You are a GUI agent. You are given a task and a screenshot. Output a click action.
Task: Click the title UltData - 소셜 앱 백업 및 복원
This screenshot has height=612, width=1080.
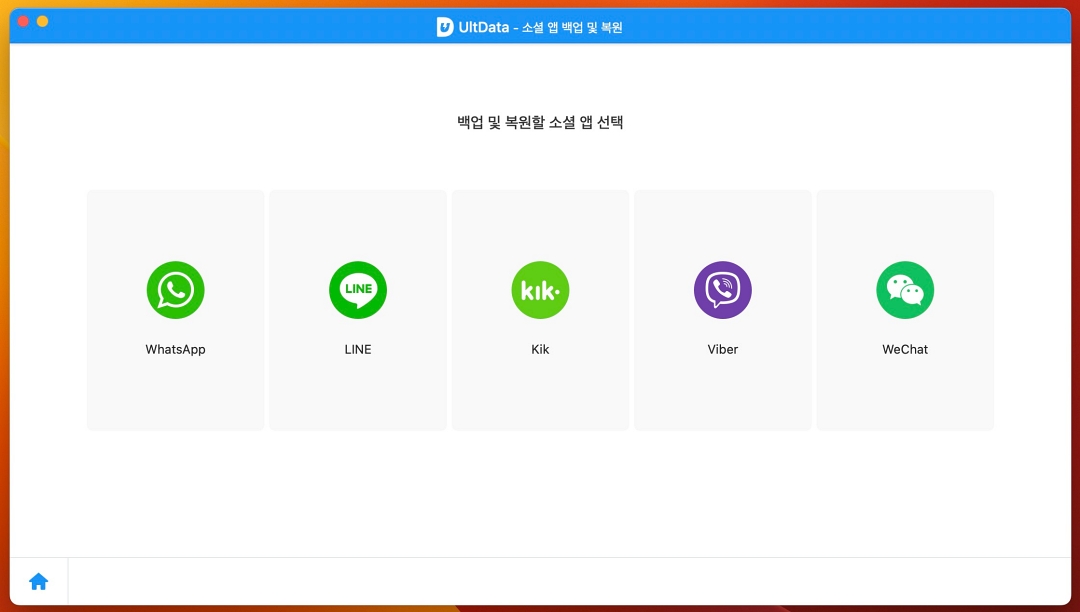click(x=541, y=28)
